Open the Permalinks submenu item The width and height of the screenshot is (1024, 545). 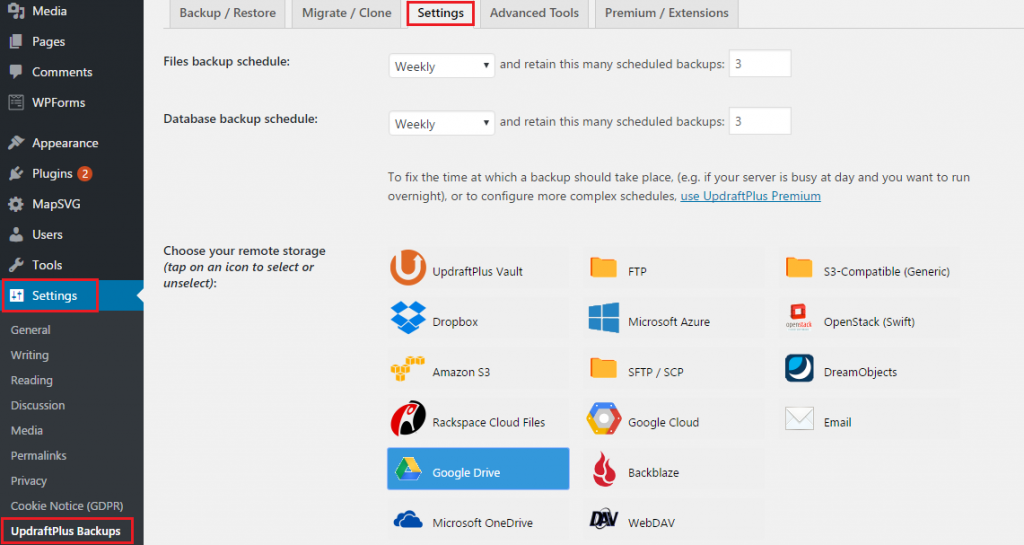(x=39, y=456)
